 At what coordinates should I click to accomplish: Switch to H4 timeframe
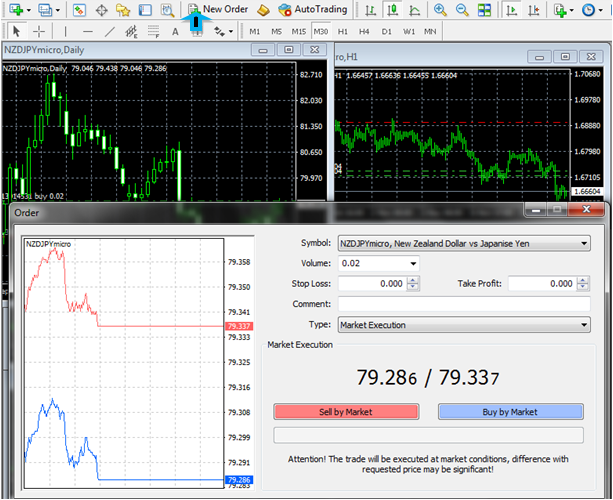coord(365,31)
